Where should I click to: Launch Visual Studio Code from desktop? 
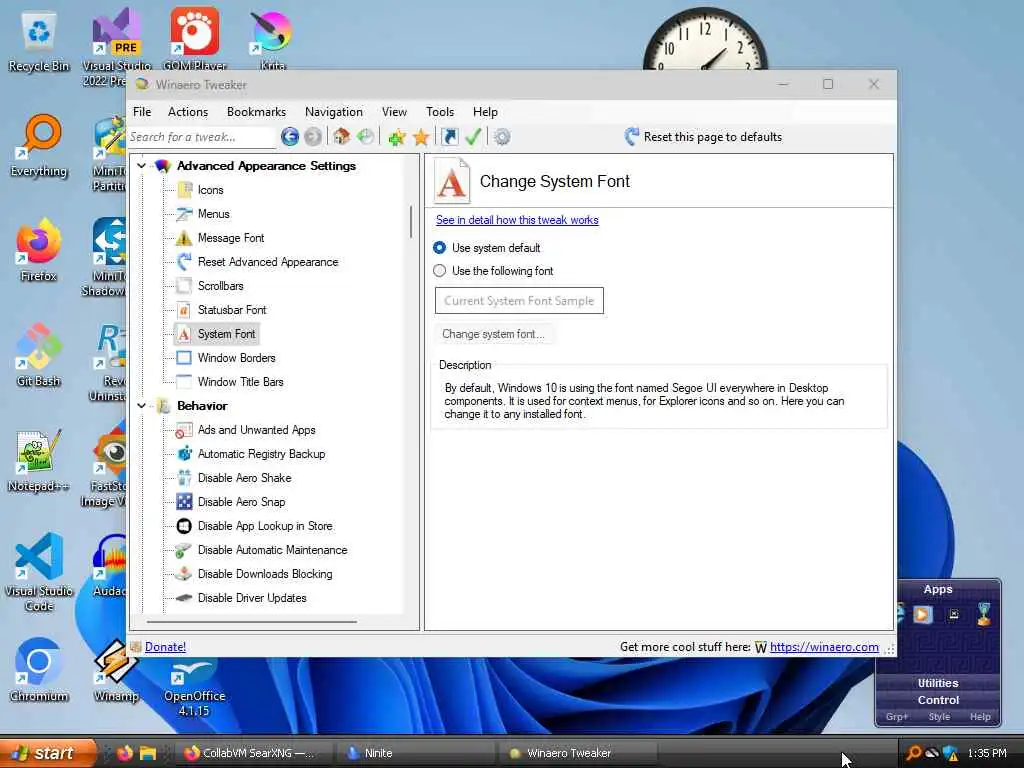[x=39, y=573]
